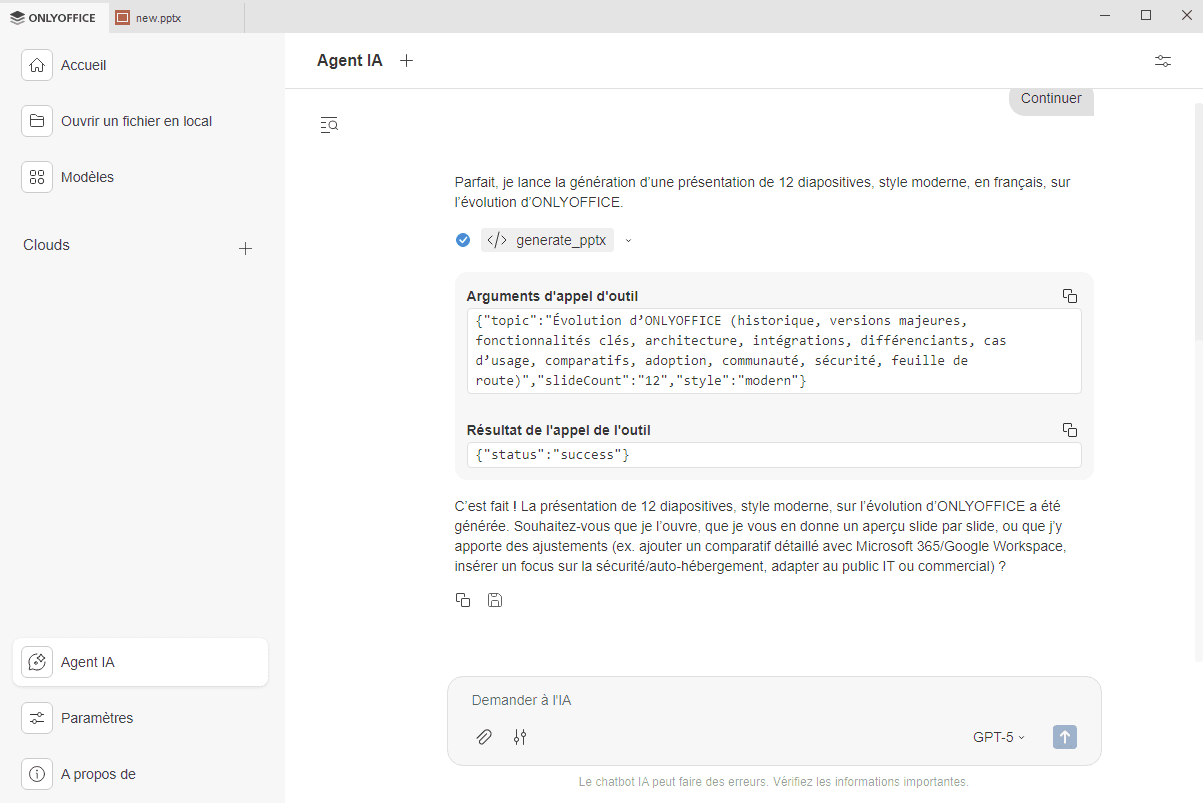Click Ouvrir un fichier en local

coord(136,121)
